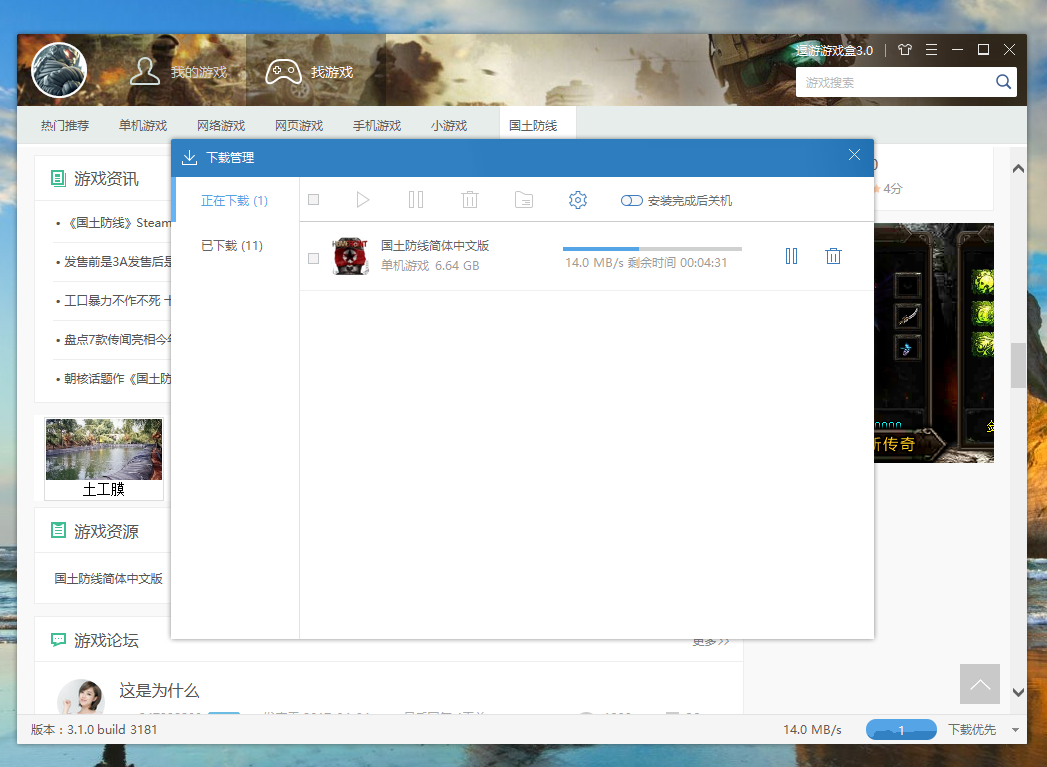The image size is (1047, 767).
Task: Click the start-all play icon in toolbar
Action: (x=363, y=200)
